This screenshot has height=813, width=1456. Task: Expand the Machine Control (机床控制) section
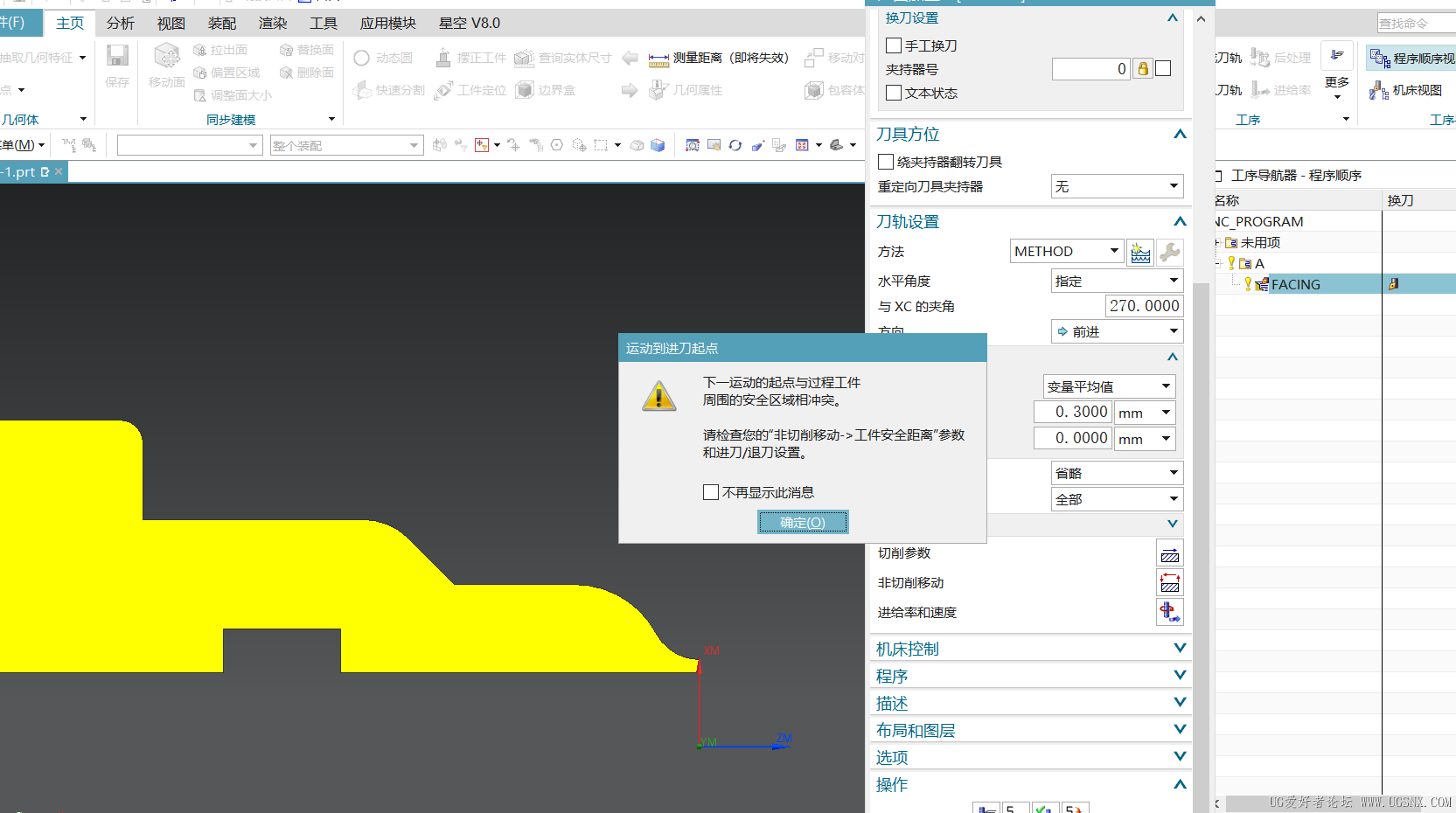[1180, 649]
